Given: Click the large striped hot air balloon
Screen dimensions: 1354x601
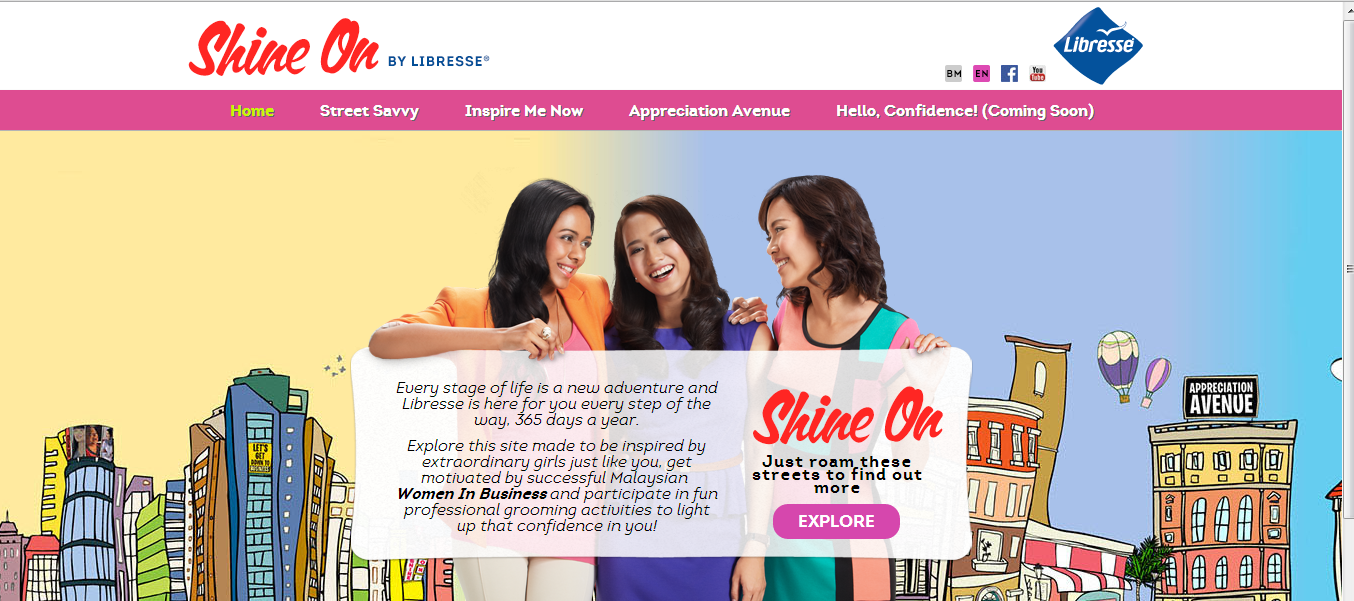Looking at the screenshot, I should (1118, 365).
